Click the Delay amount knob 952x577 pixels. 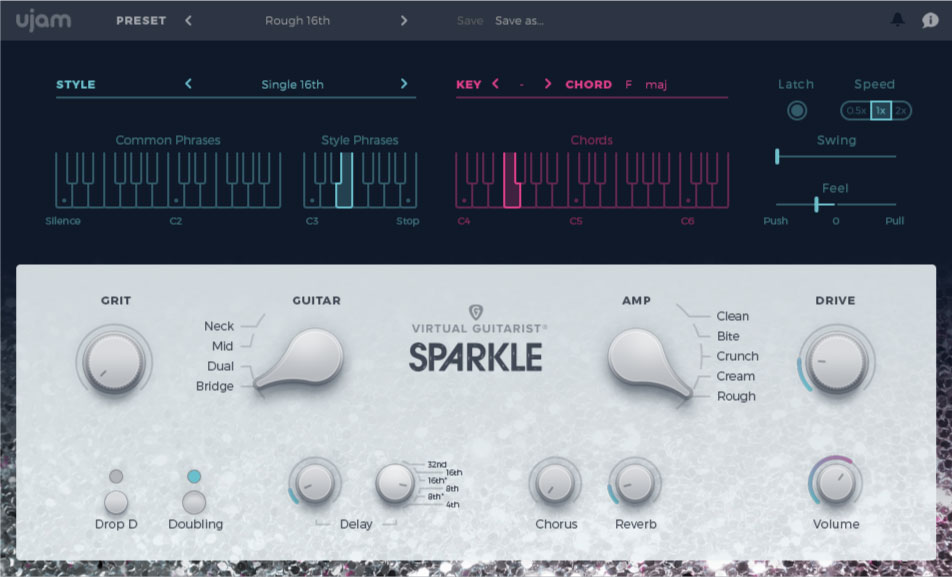click(x=314, y=483)
